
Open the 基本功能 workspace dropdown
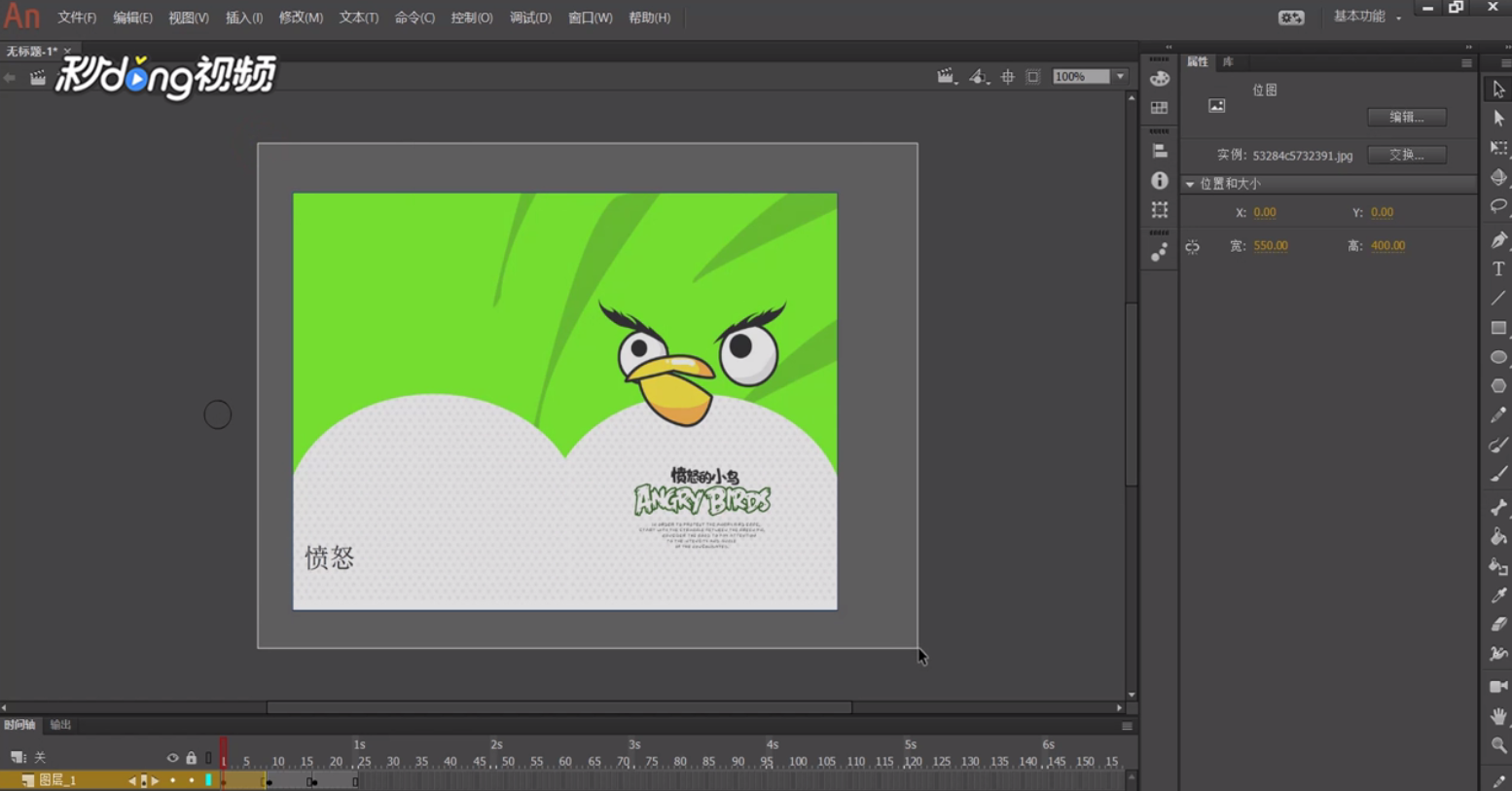point(1367,17)
